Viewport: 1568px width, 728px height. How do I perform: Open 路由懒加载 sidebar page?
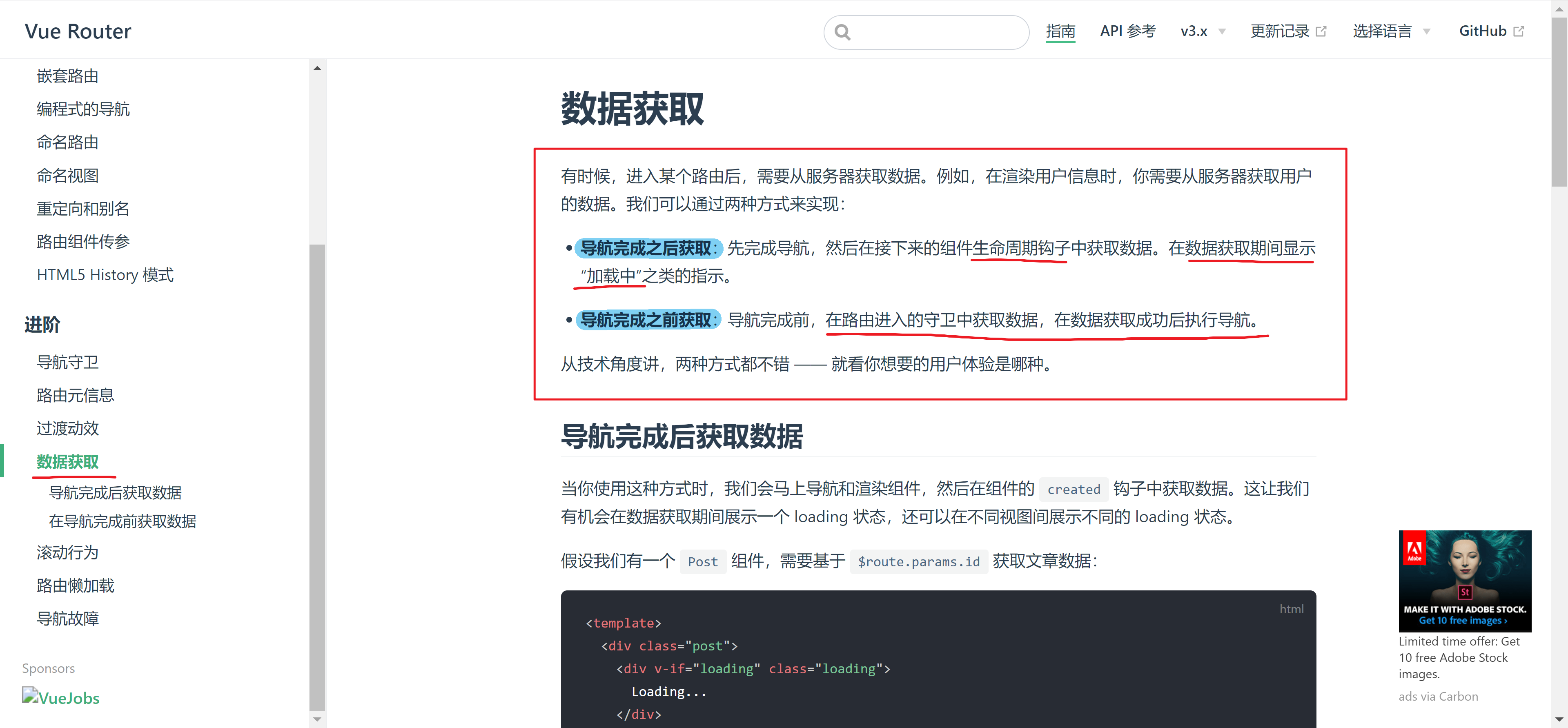click(x=76, y=586)
